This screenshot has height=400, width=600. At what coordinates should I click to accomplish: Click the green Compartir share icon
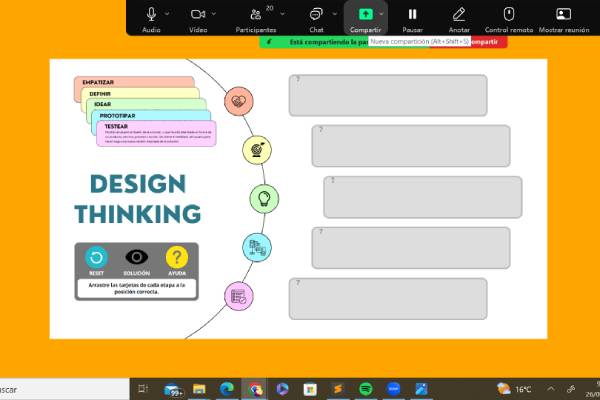[365, 14]
